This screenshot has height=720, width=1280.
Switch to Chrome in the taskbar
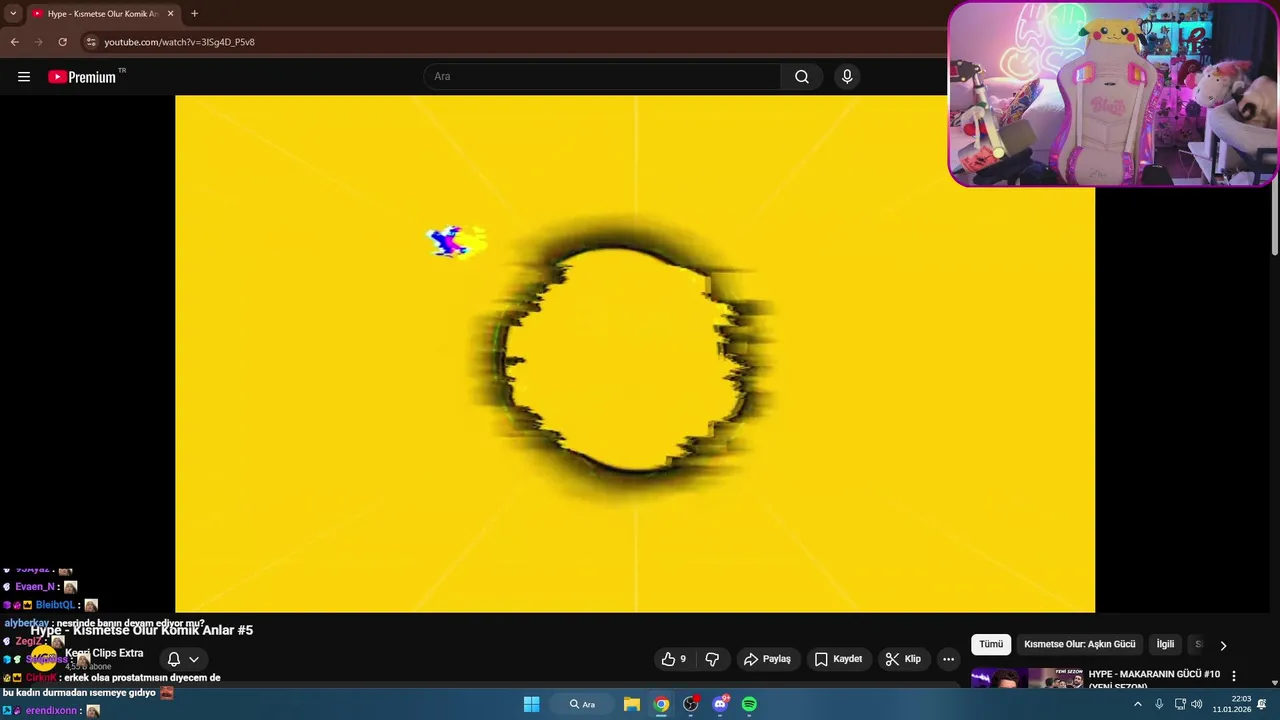[661, 704]
